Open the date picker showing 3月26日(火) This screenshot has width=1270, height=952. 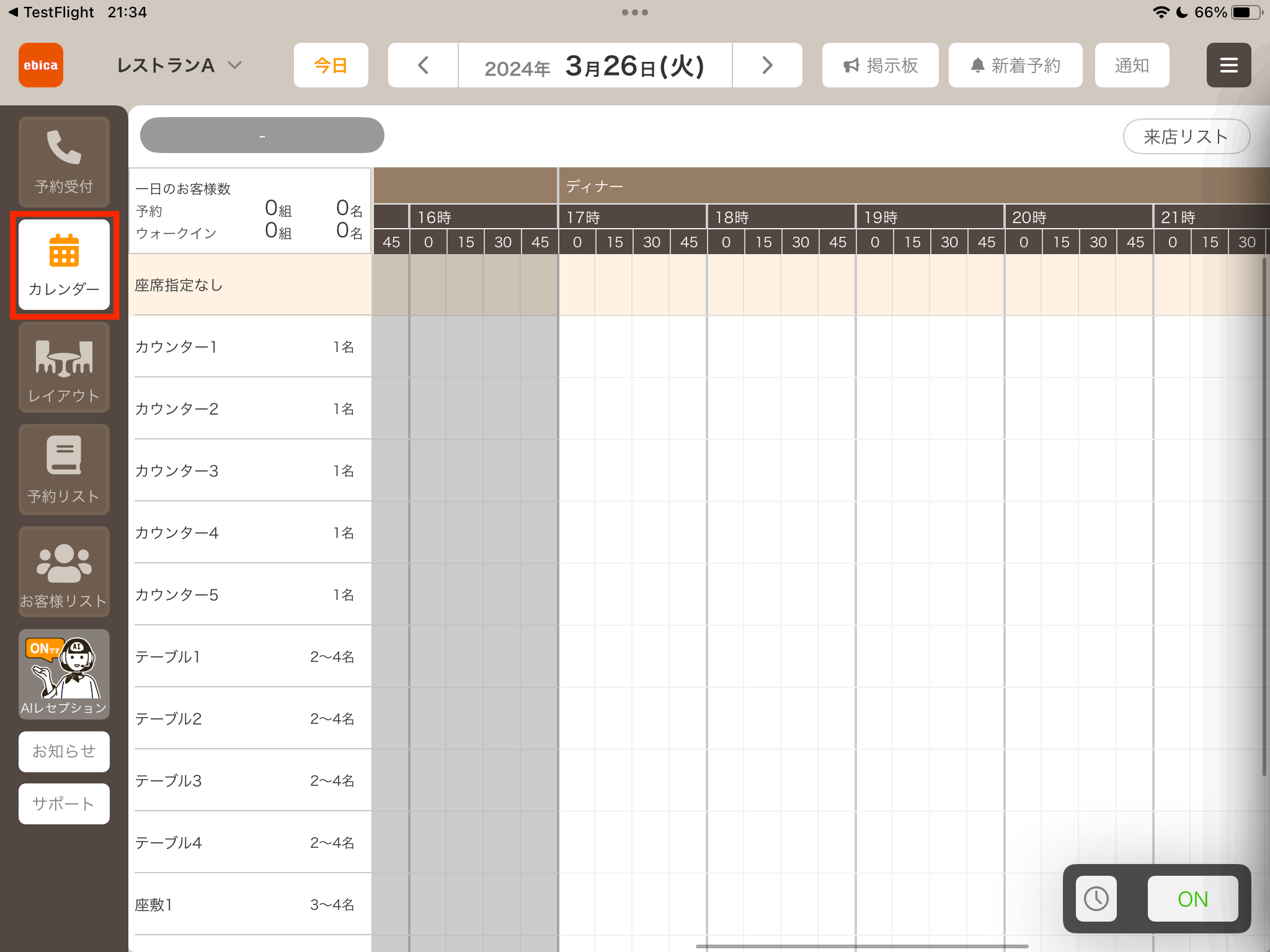pos(595,65)
